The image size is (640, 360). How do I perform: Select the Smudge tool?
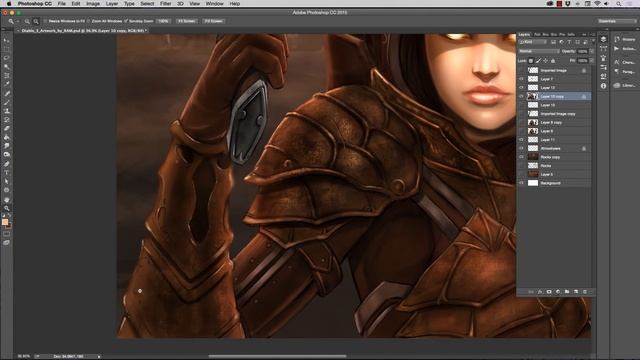7,146
